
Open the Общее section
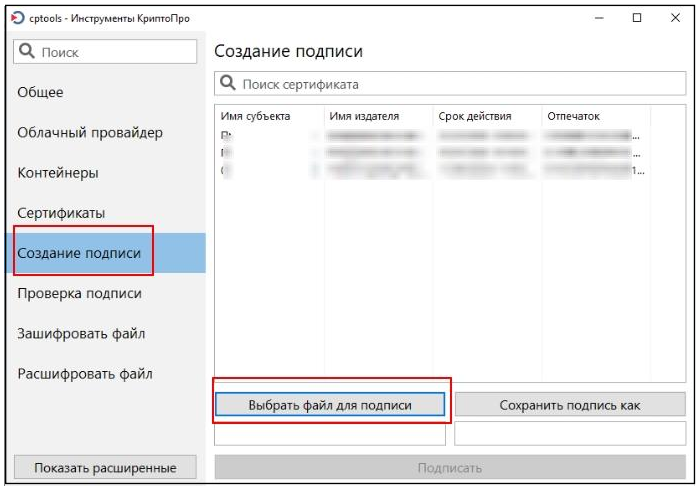click(x=40, y=92)
